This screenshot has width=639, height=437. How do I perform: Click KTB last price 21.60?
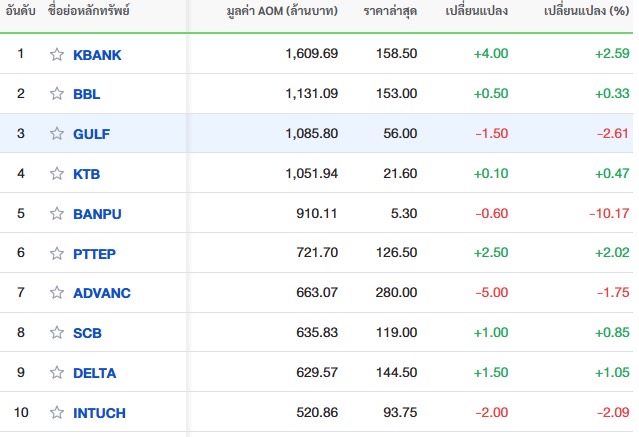click(x=400, y=173)
